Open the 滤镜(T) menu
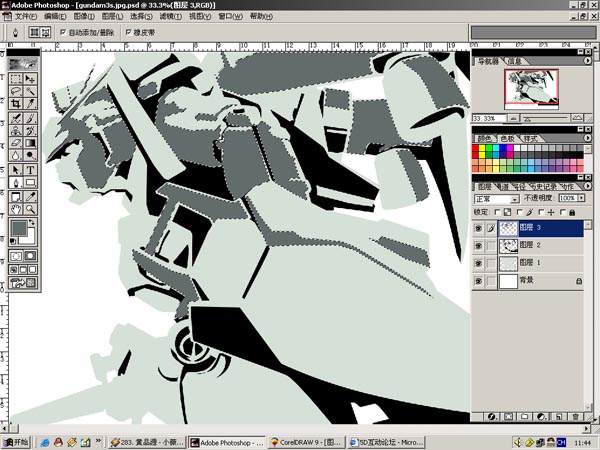Viewport: 600px width, 450px height. click(171, 16)
